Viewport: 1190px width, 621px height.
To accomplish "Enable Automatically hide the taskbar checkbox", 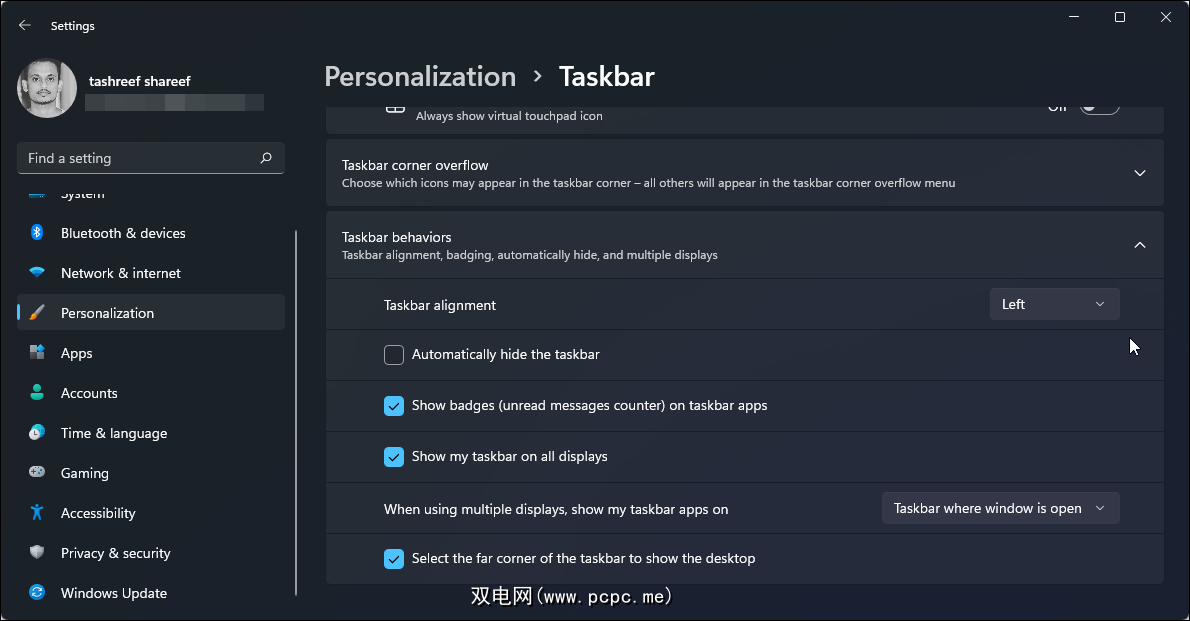I will tap(394, 355).
